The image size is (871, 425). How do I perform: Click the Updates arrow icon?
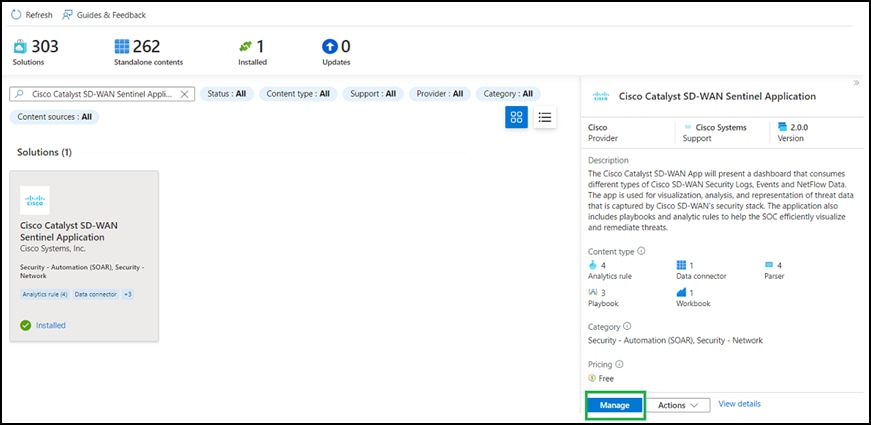(330, 46)
